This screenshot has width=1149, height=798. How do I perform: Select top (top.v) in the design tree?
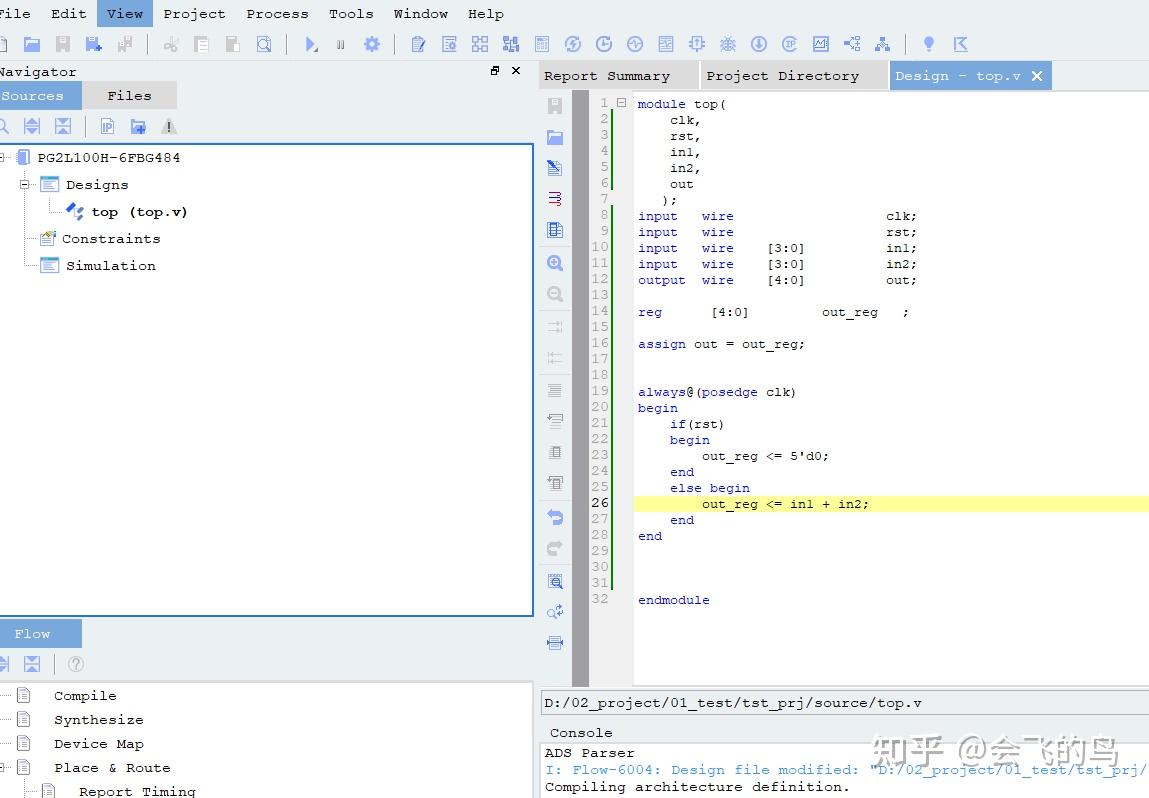pyautogui.click(x=139, y=212)
